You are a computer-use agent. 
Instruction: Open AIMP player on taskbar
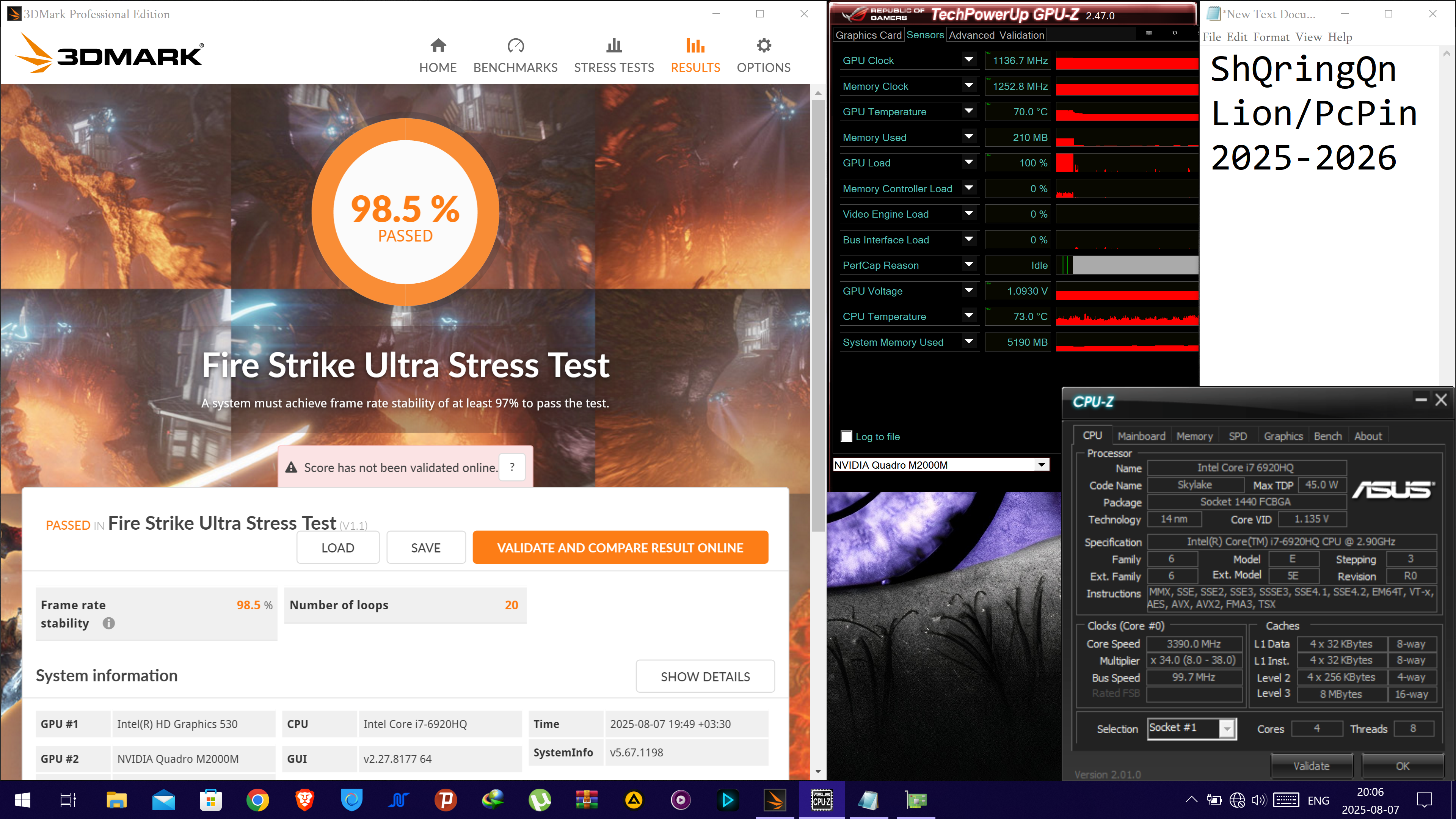pyautogui.click(x=634, y=800)
